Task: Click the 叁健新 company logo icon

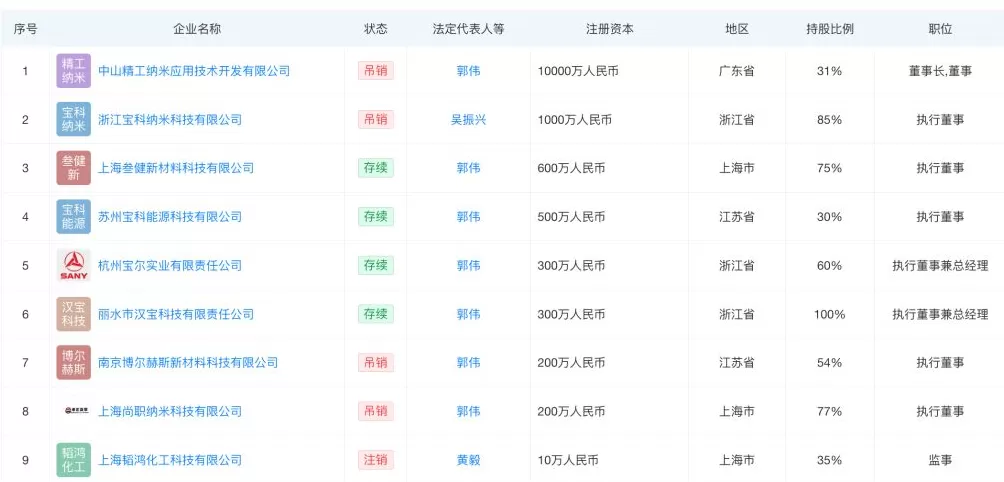Action: [x=74, y=168]
